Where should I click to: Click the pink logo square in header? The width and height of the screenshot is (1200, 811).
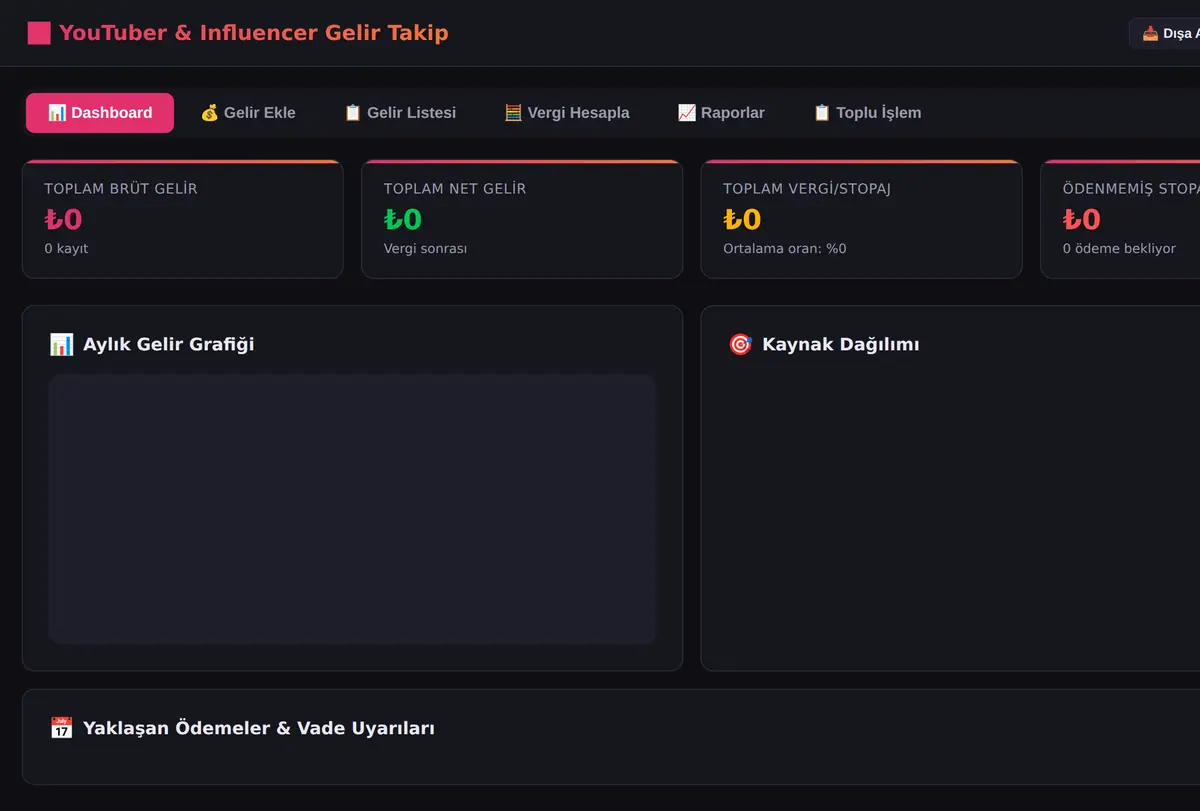[x=39, y=33]
